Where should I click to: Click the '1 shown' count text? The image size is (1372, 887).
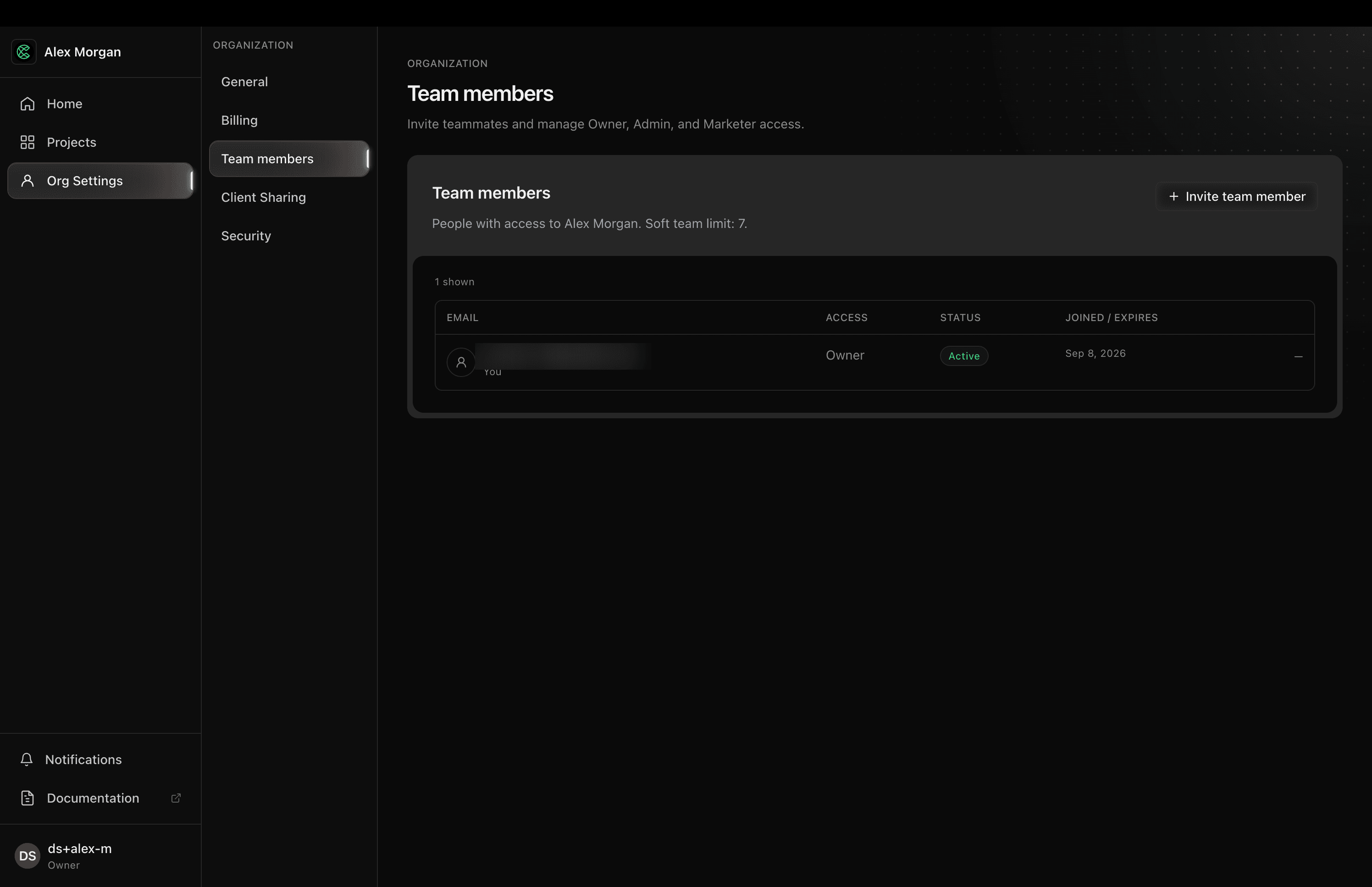coord(454,282)
